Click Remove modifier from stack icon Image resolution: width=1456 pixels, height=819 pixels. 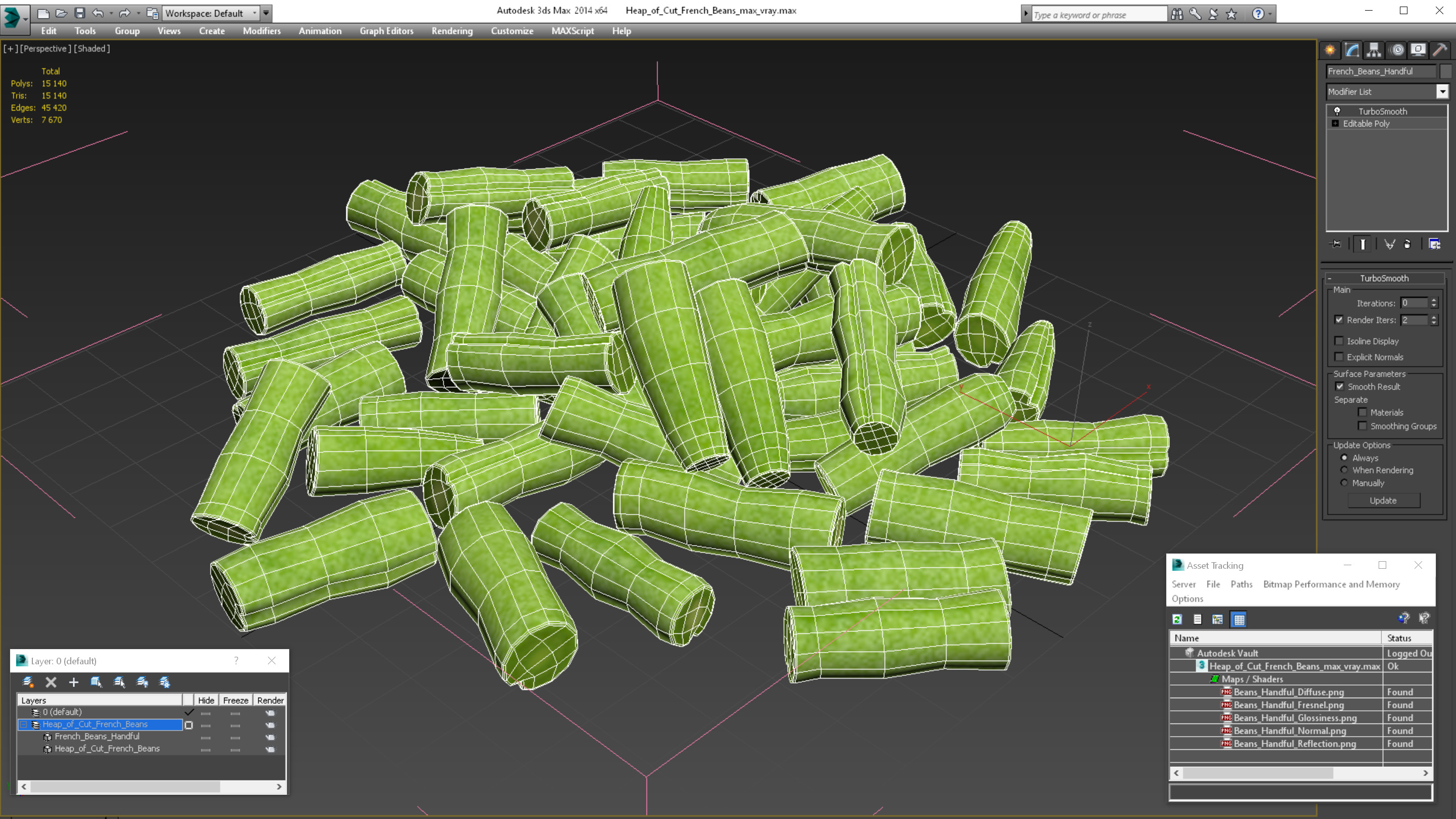point(1407,244)
